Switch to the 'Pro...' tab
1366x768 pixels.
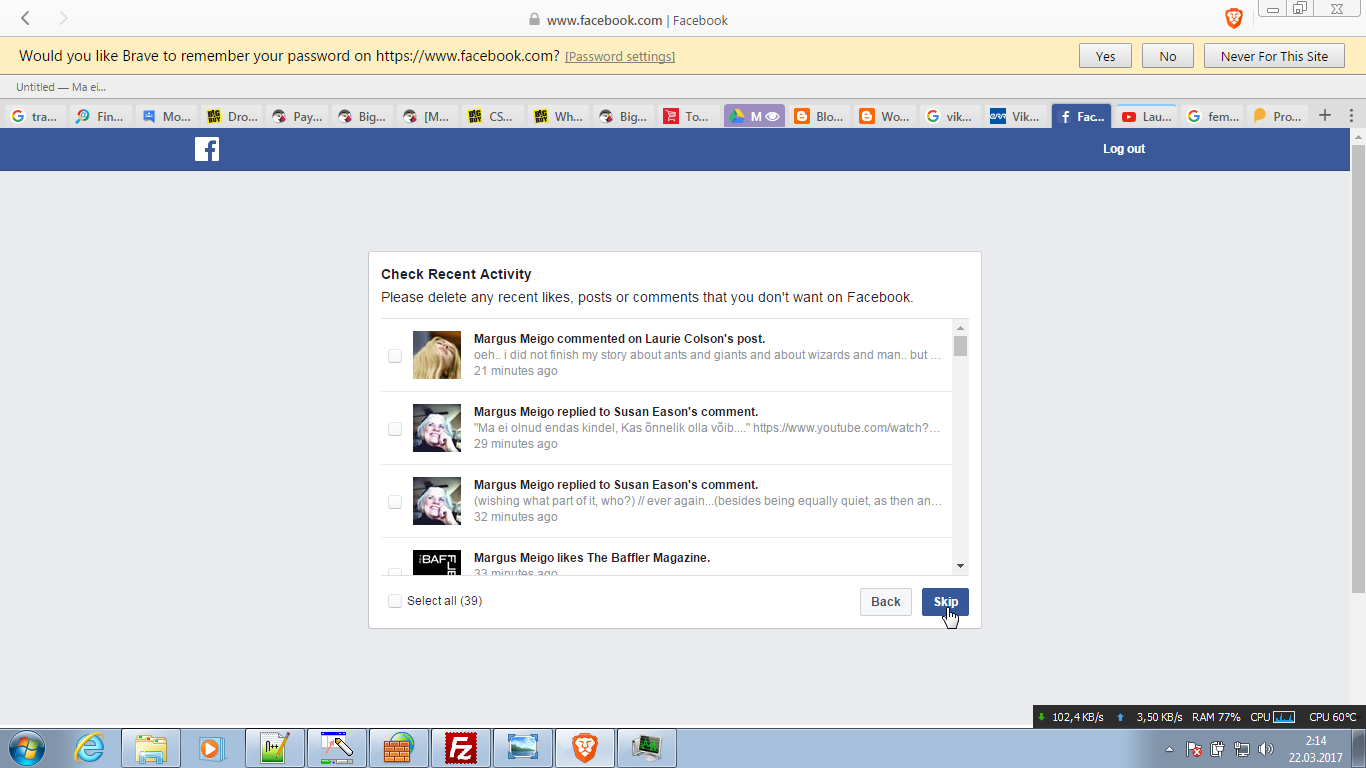point(1277,116)
